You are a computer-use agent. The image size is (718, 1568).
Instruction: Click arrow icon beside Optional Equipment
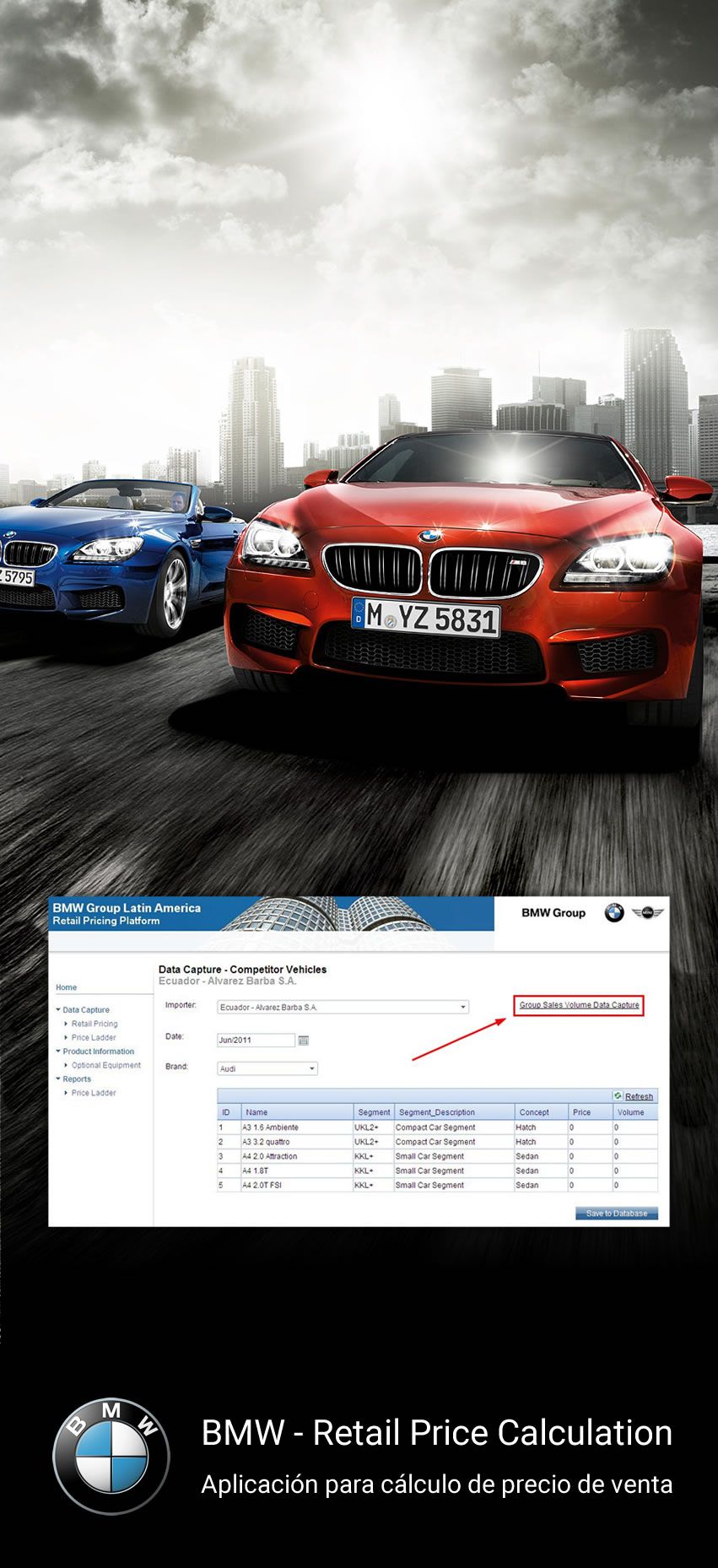66,1065
